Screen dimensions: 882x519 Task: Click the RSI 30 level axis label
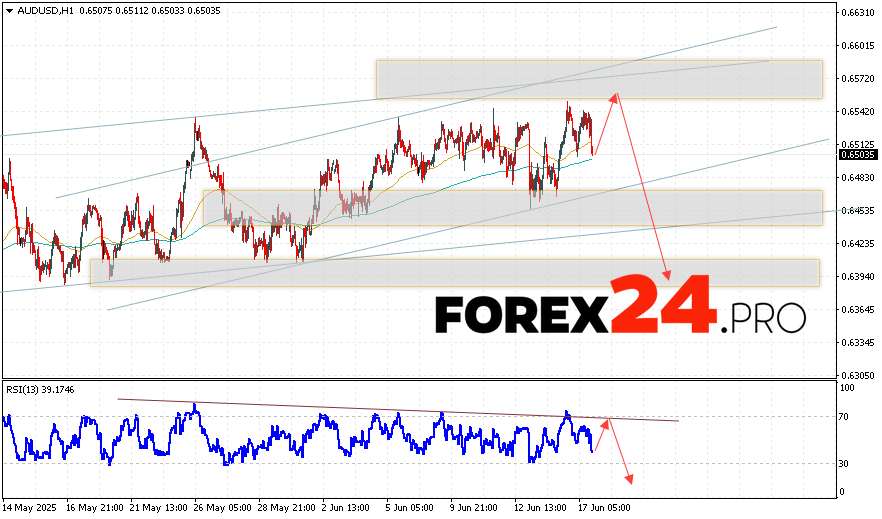(x=845, y=463)
